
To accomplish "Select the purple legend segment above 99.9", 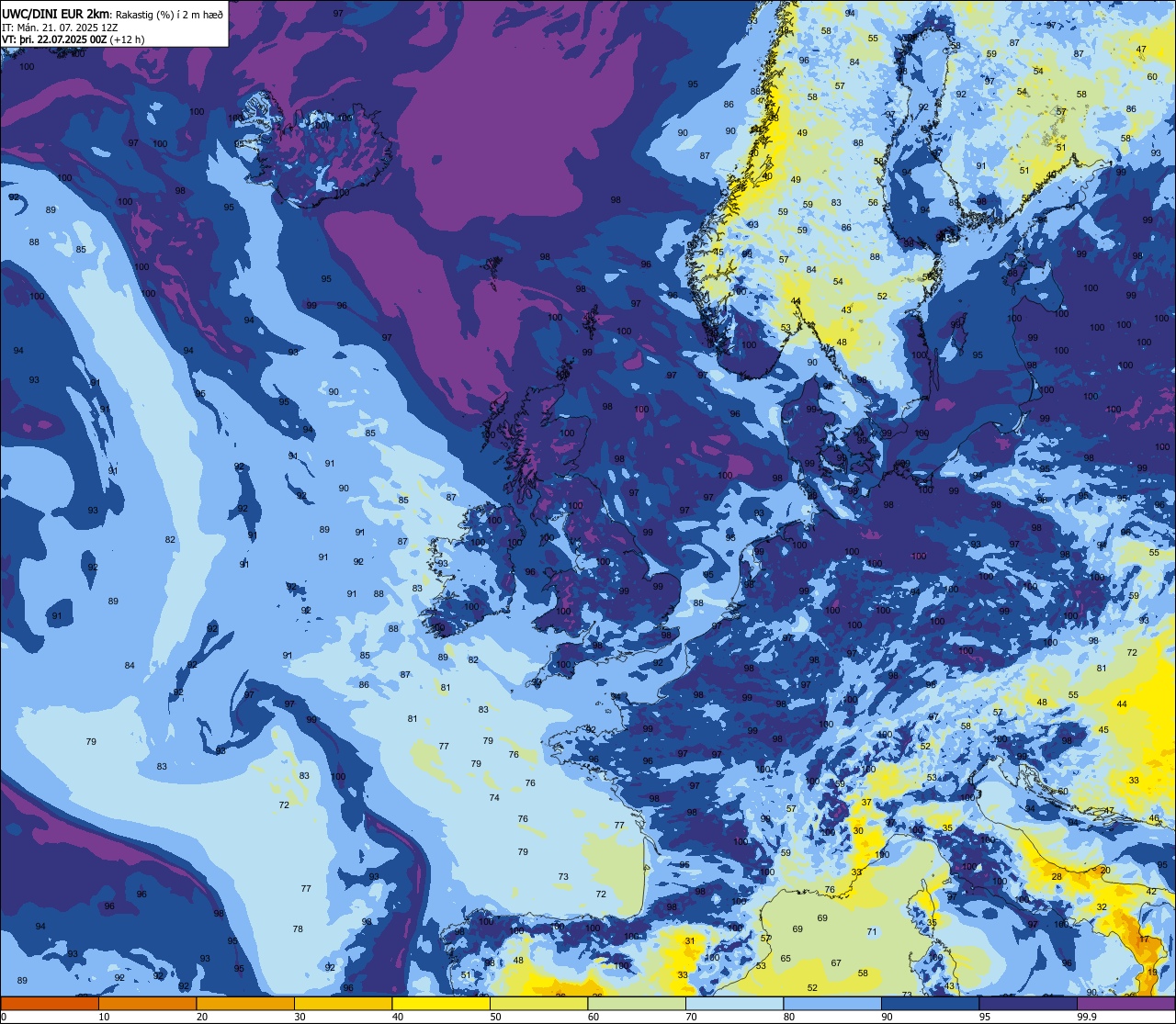I will [x=1125, y=1004].
